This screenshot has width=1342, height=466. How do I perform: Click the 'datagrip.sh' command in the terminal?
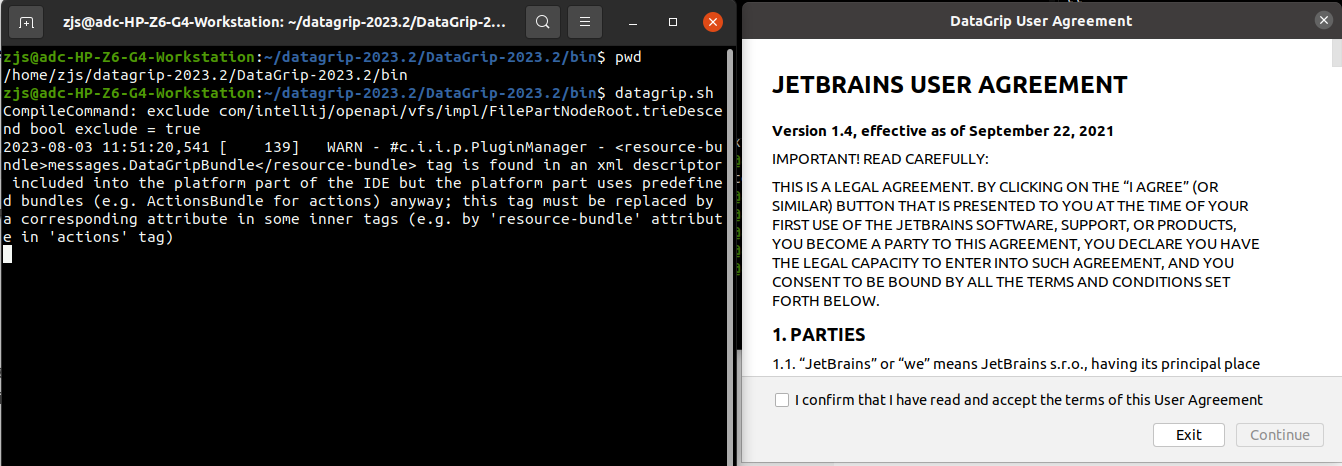665,92
